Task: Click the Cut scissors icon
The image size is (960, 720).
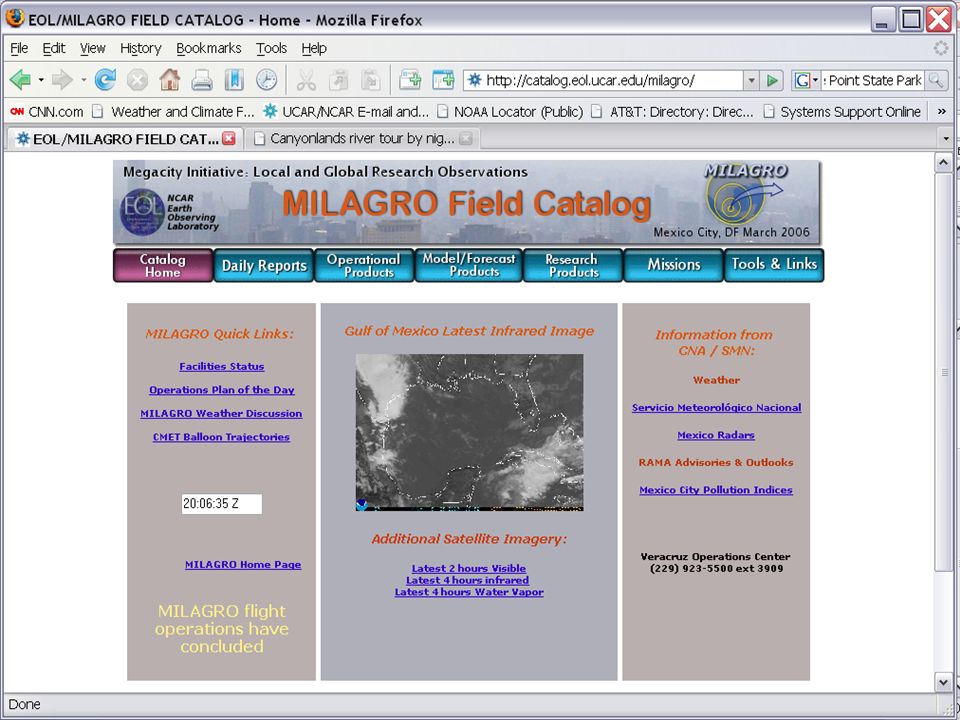Action: pos(306,80)
